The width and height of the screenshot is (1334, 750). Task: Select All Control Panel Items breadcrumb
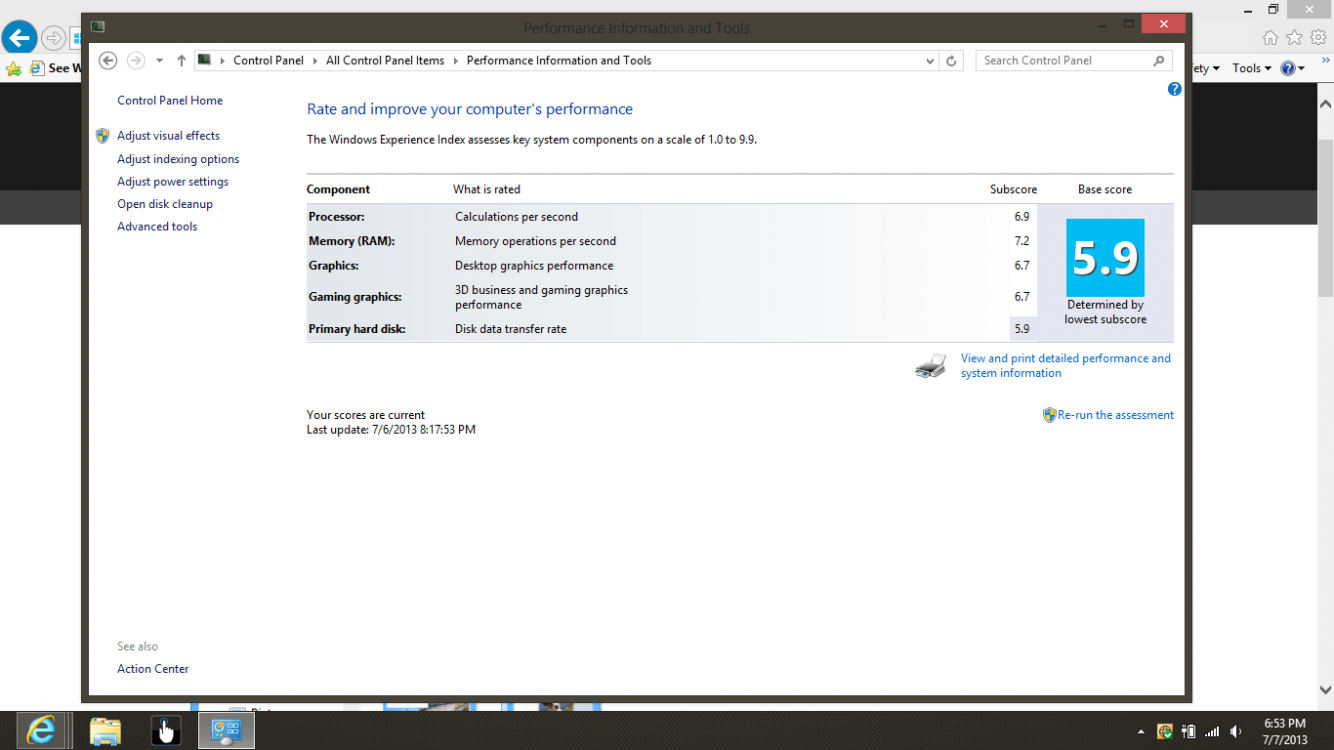(x=385, y=60)
